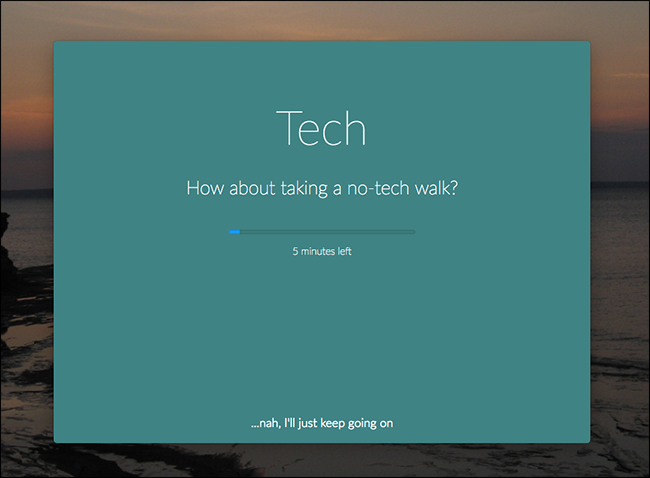Click the word "no-tech" in the suggestion

(x=378, y=188)
